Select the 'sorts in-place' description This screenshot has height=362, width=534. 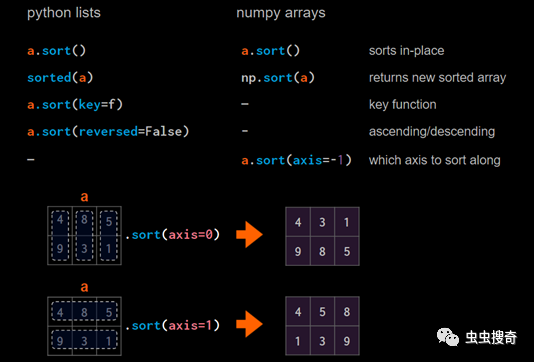click(x=406, y=51)
